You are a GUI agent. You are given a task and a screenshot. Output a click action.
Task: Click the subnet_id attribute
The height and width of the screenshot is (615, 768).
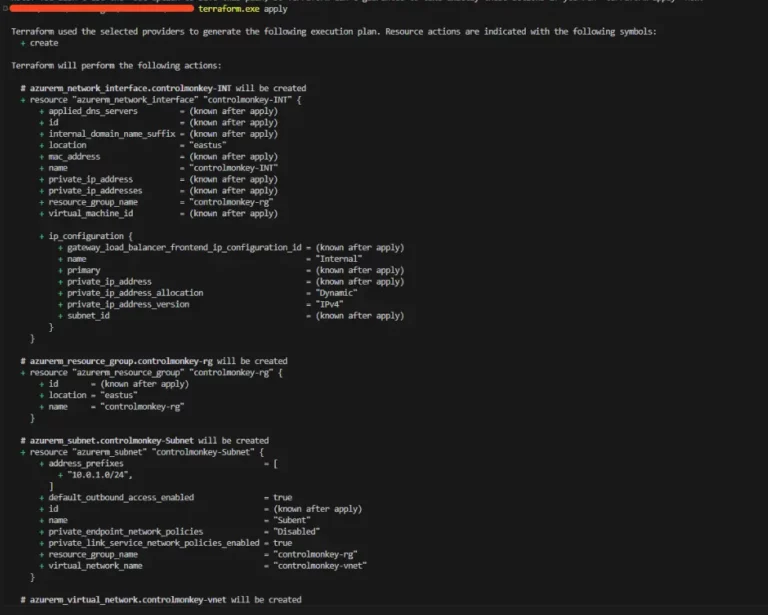click(x=88, y=316)
